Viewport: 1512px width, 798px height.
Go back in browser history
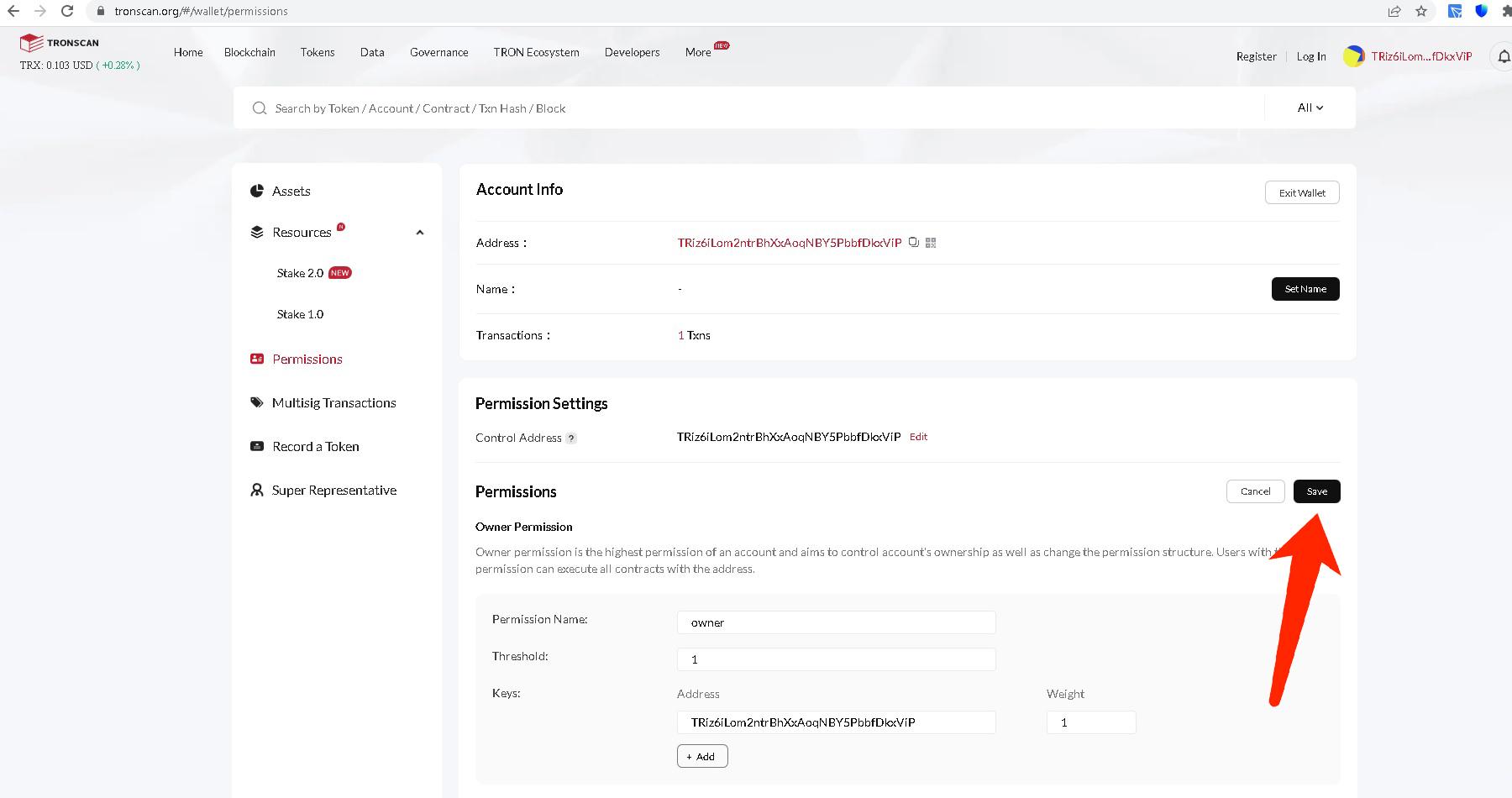pyautogui.click(x=13, y=11)
